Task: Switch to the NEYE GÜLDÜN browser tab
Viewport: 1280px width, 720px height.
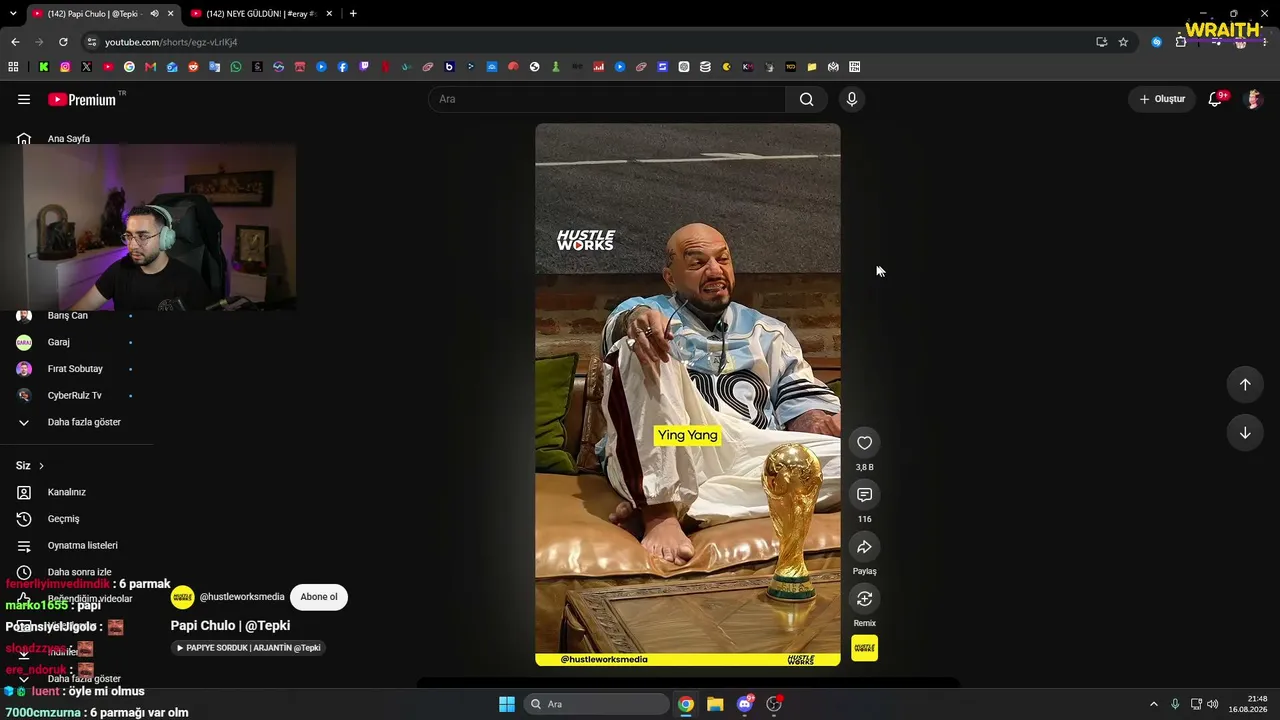Action: pyautogui.click(x=262, y=14)
